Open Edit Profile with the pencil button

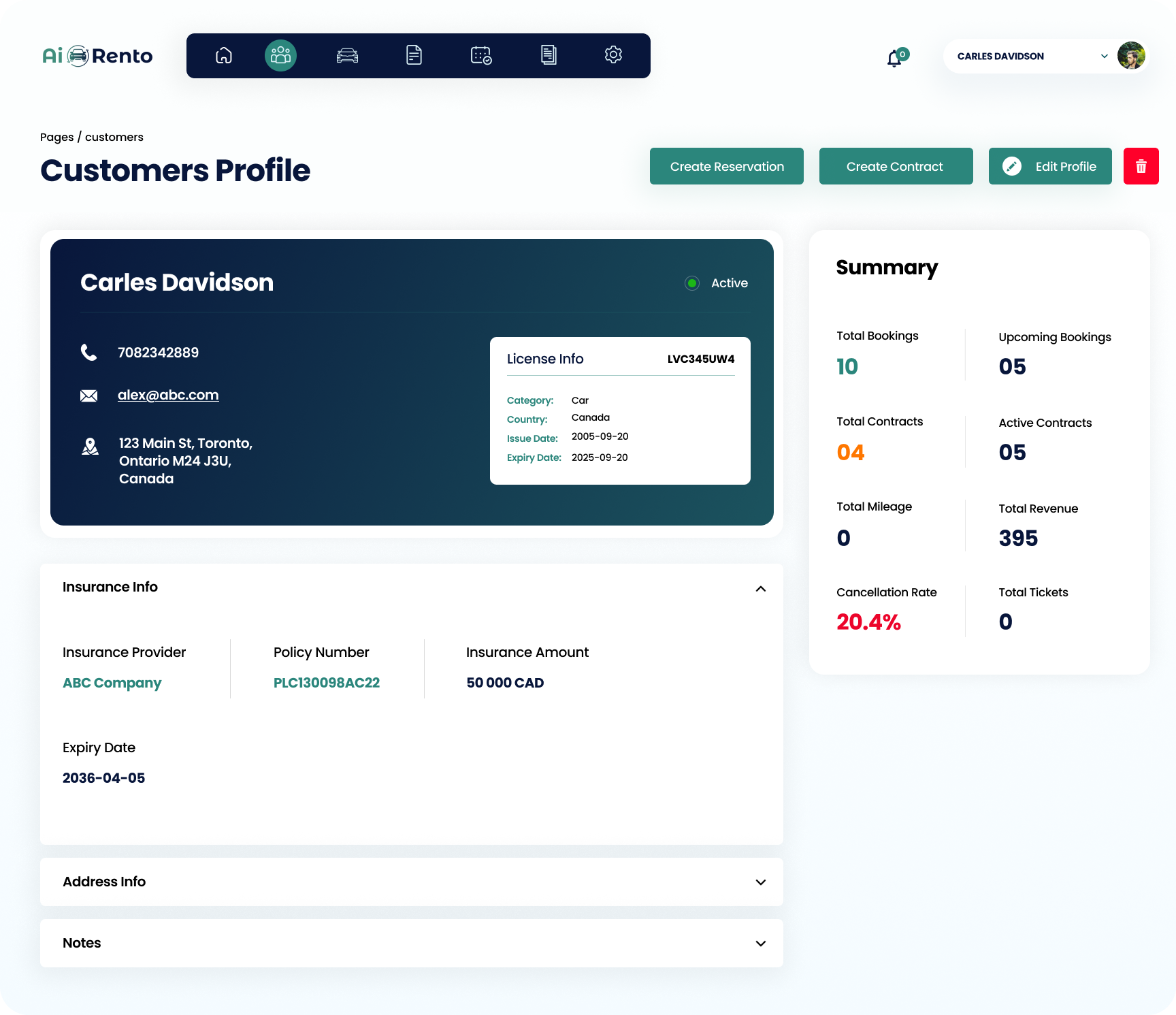point(1049,166)
